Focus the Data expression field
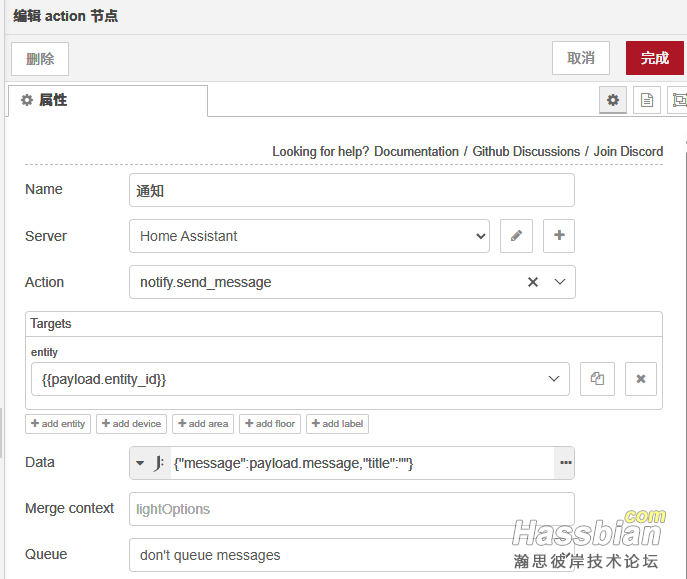 [x=362, y=463]
